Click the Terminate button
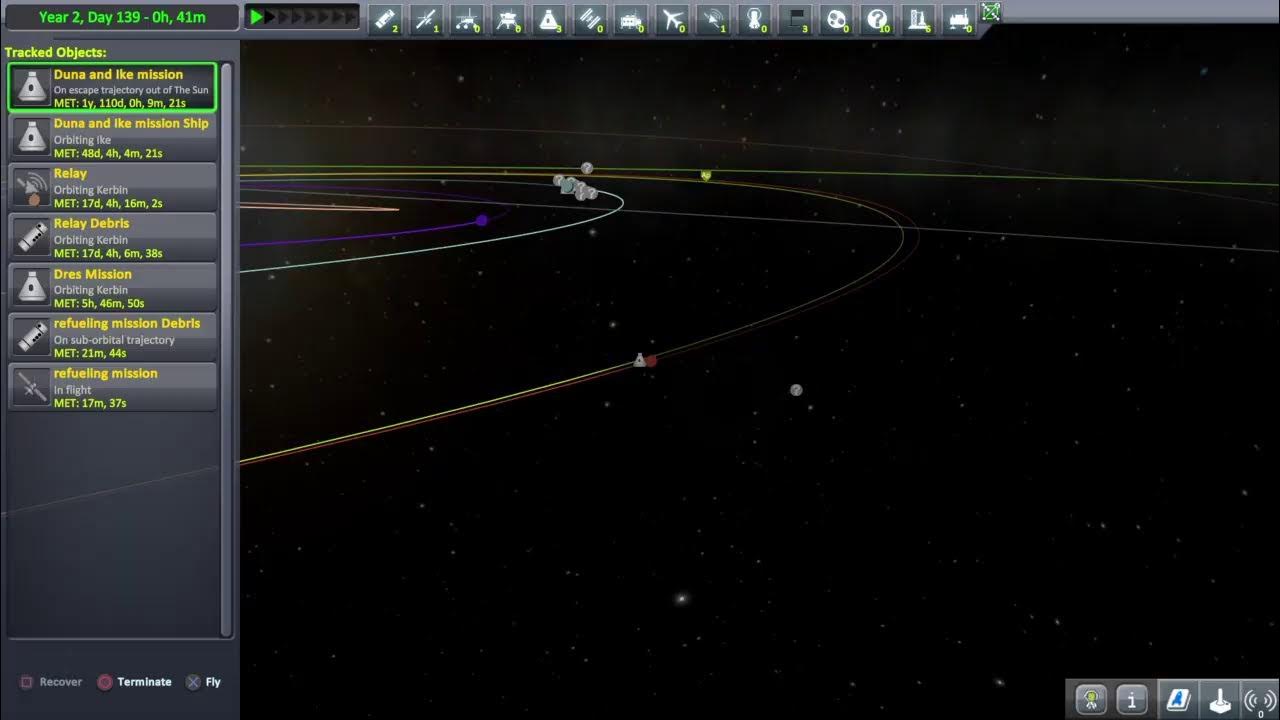The width and height of the screenshot is (1280, 720). 134,682
